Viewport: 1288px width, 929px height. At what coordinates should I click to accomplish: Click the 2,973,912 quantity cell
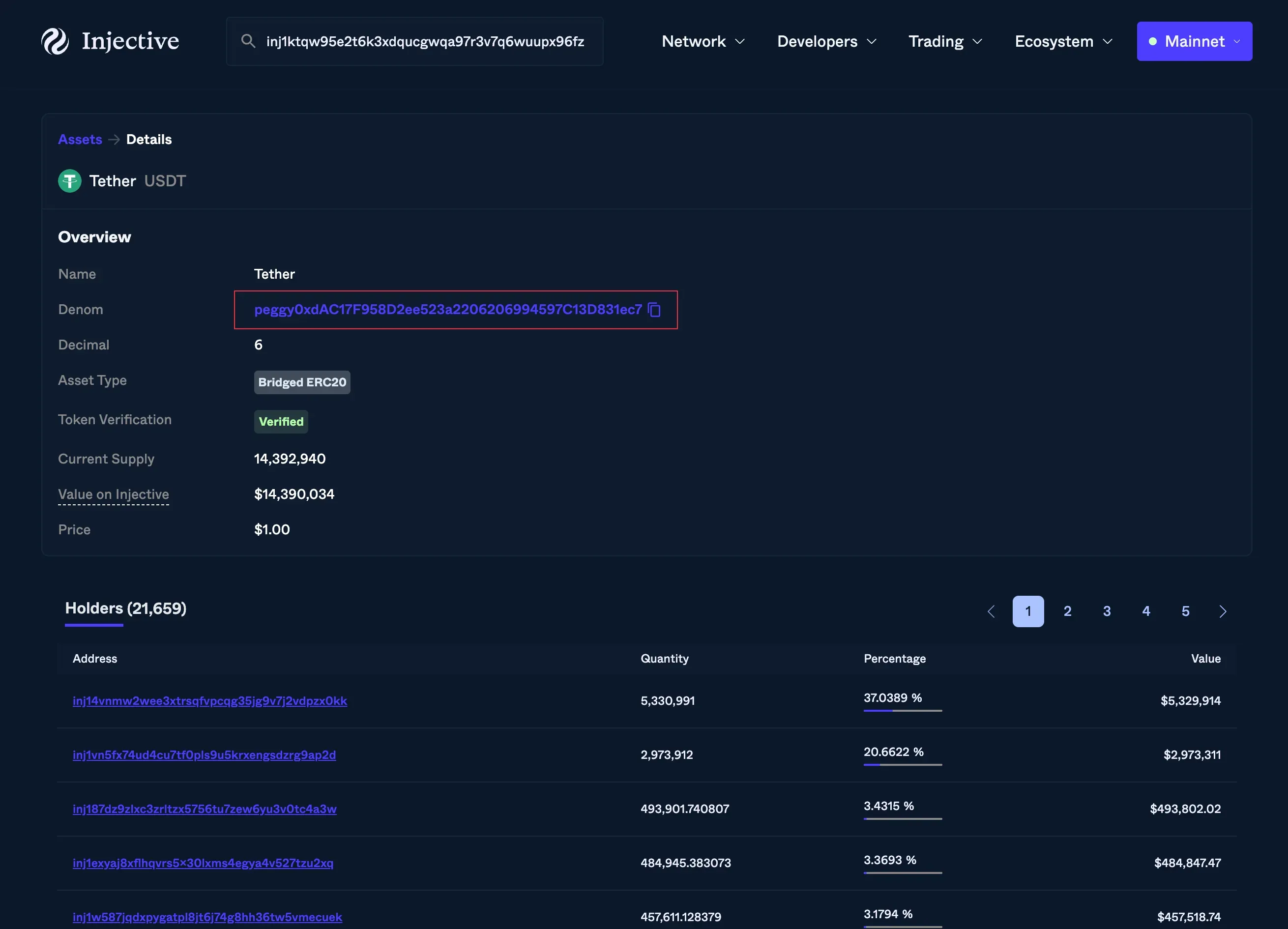point(667,755)
